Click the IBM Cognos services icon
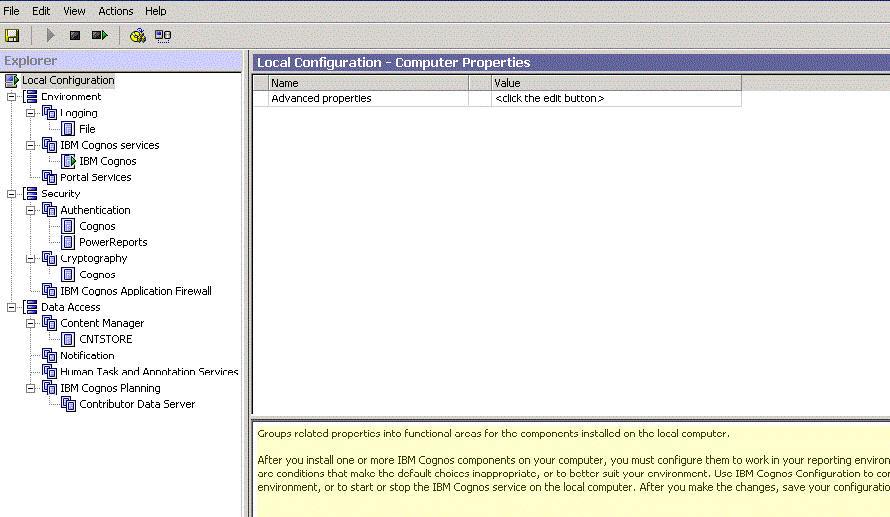 [x=49, y=145]
